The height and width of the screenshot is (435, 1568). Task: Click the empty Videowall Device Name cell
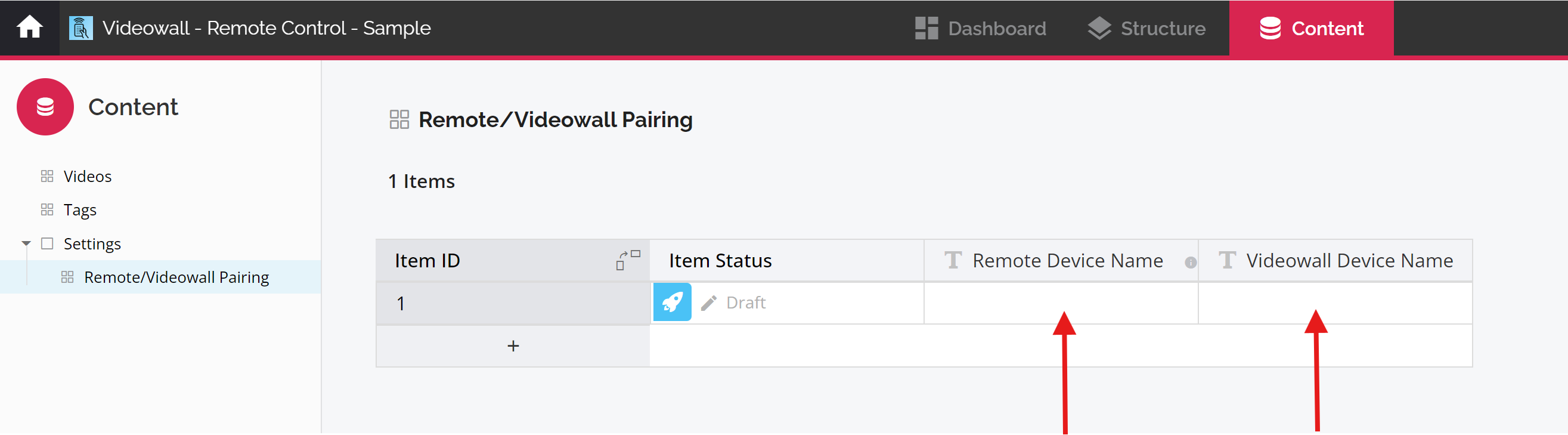[1335, 303]
